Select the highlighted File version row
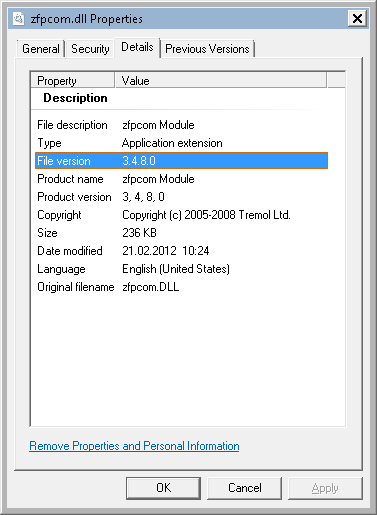This screenshot has width=377, height=515. 181,161
